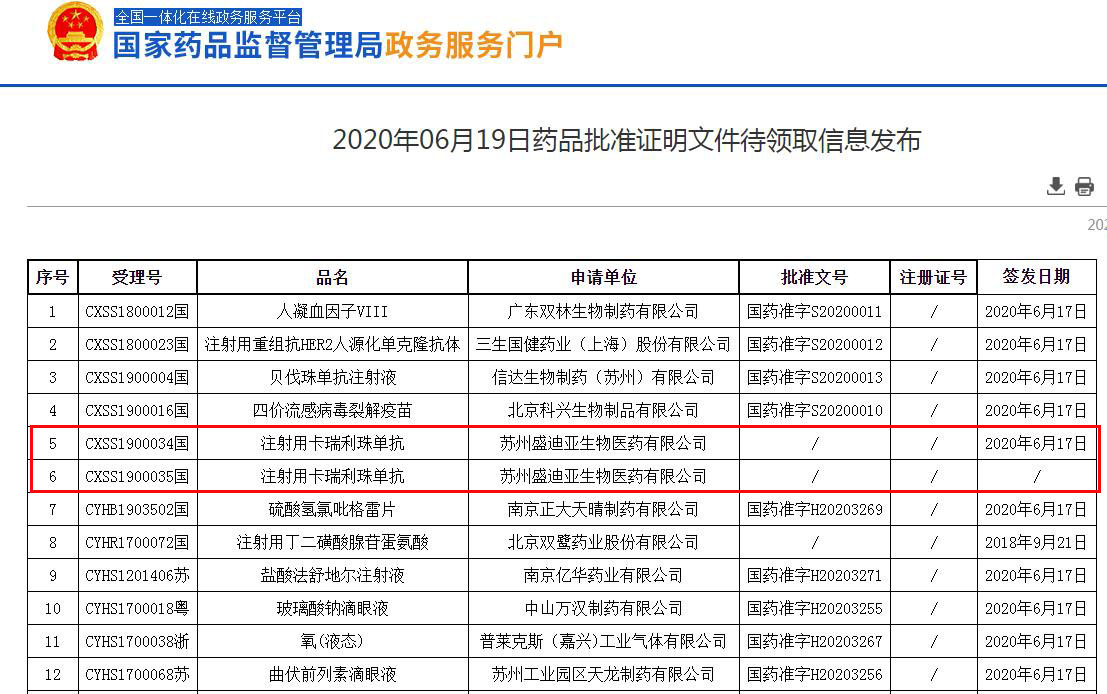Select cell 国药准字H20203255
1107x694 pixels.
[815, 609]
